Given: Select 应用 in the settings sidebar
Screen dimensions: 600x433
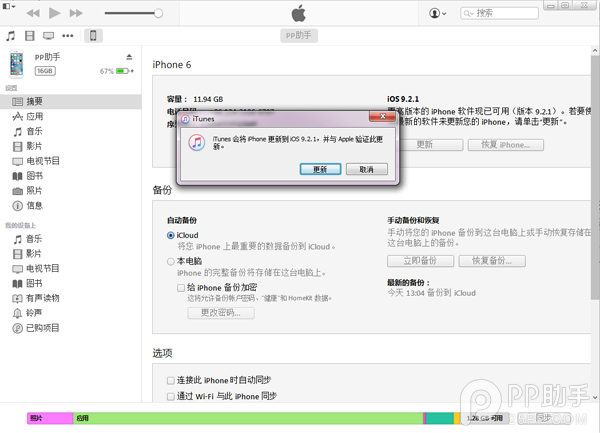Looking at the screenshot, I should (71, 116).
